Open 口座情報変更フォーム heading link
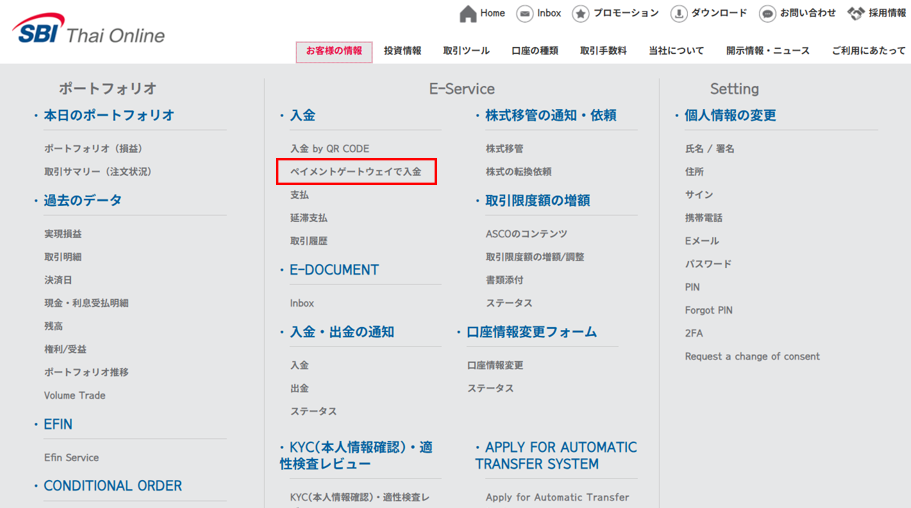The height and width of the screenshot is (508, 911). (x=532, y=332)
